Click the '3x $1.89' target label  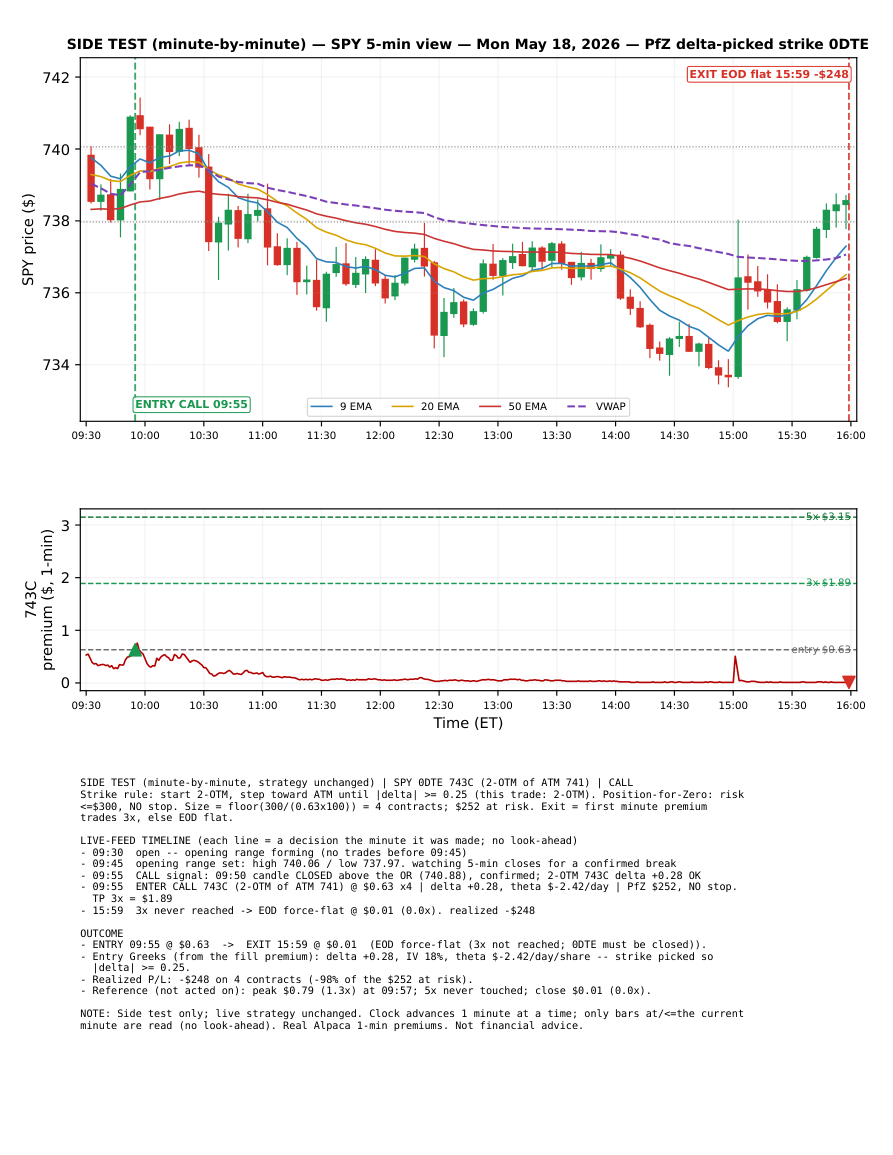coord(828,583)
